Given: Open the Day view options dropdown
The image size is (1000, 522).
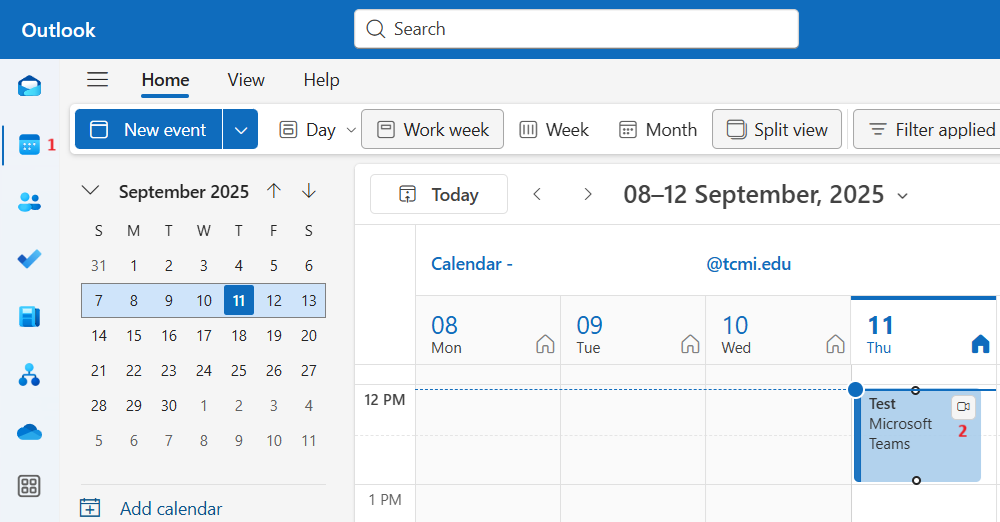Looking at the screenshot, I should [x=351, y=130].
